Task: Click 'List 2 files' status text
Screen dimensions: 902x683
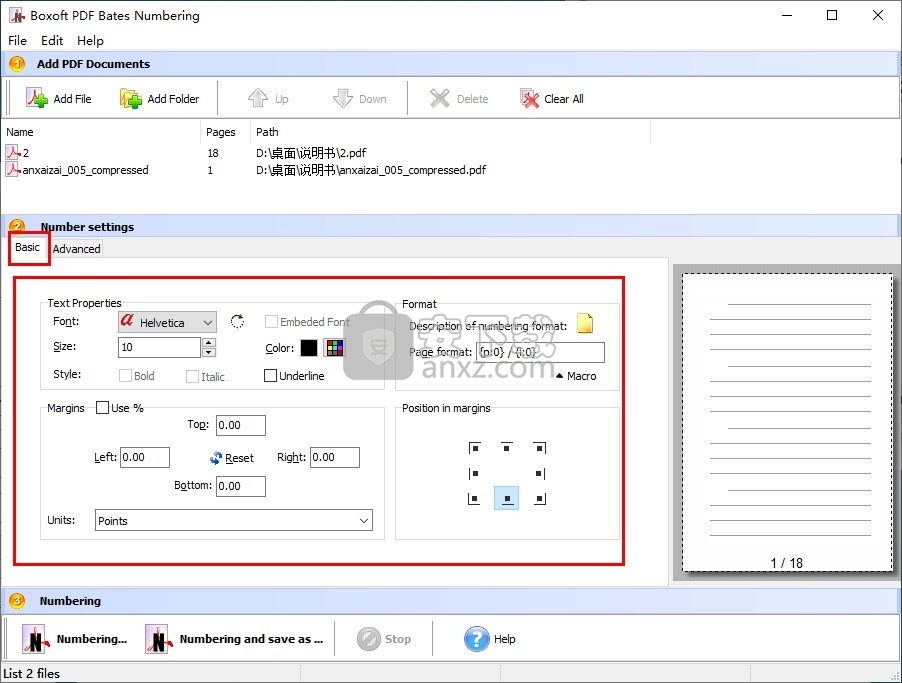Action: tap(32, 673)
